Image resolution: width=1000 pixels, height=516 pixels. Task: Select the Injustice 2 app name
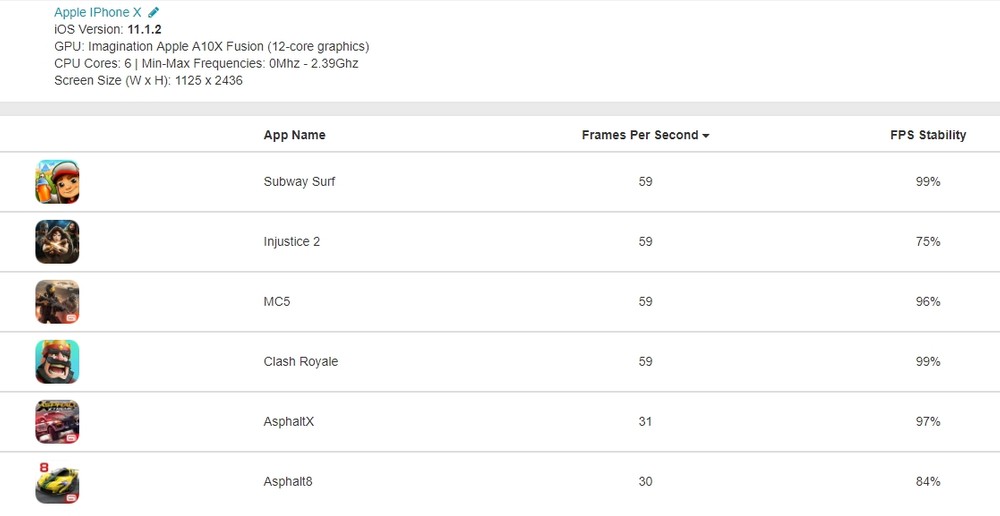(292, 242)
